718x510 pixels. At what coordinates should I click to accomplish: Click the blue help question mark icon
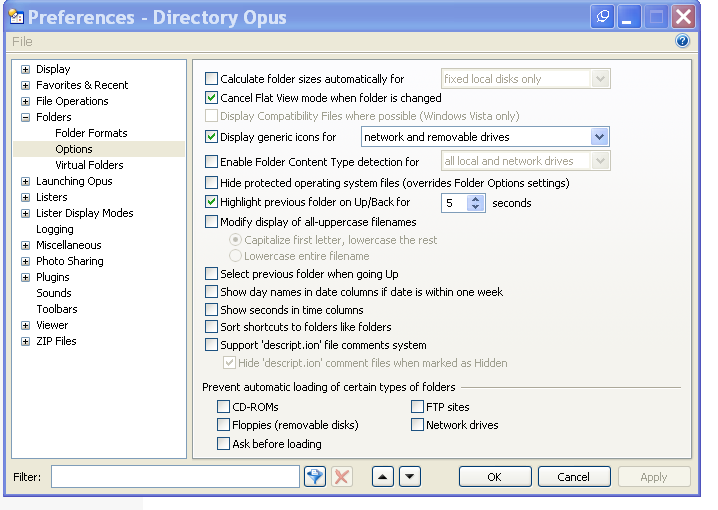click(x=682, y=41)
